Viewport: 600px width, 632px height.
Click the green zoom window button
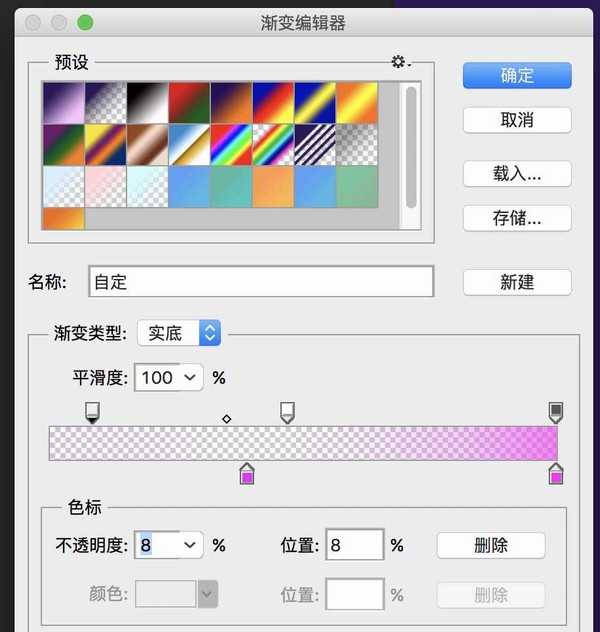[85, 22]
